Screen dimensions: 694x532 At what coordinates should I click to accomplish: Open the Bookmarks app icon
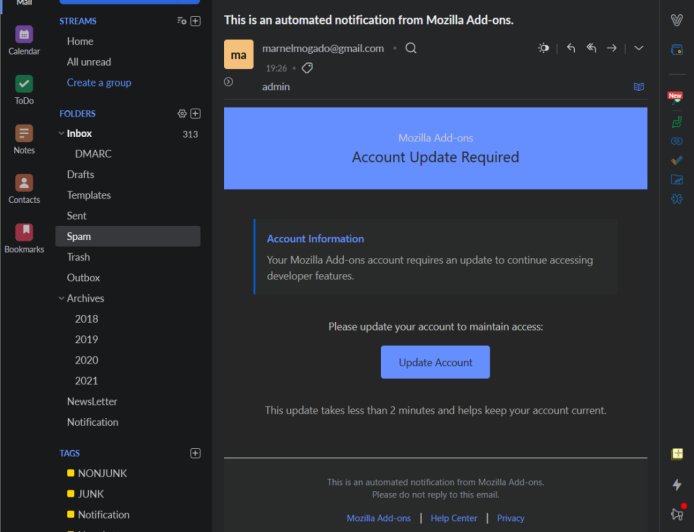tap(24, 232)
